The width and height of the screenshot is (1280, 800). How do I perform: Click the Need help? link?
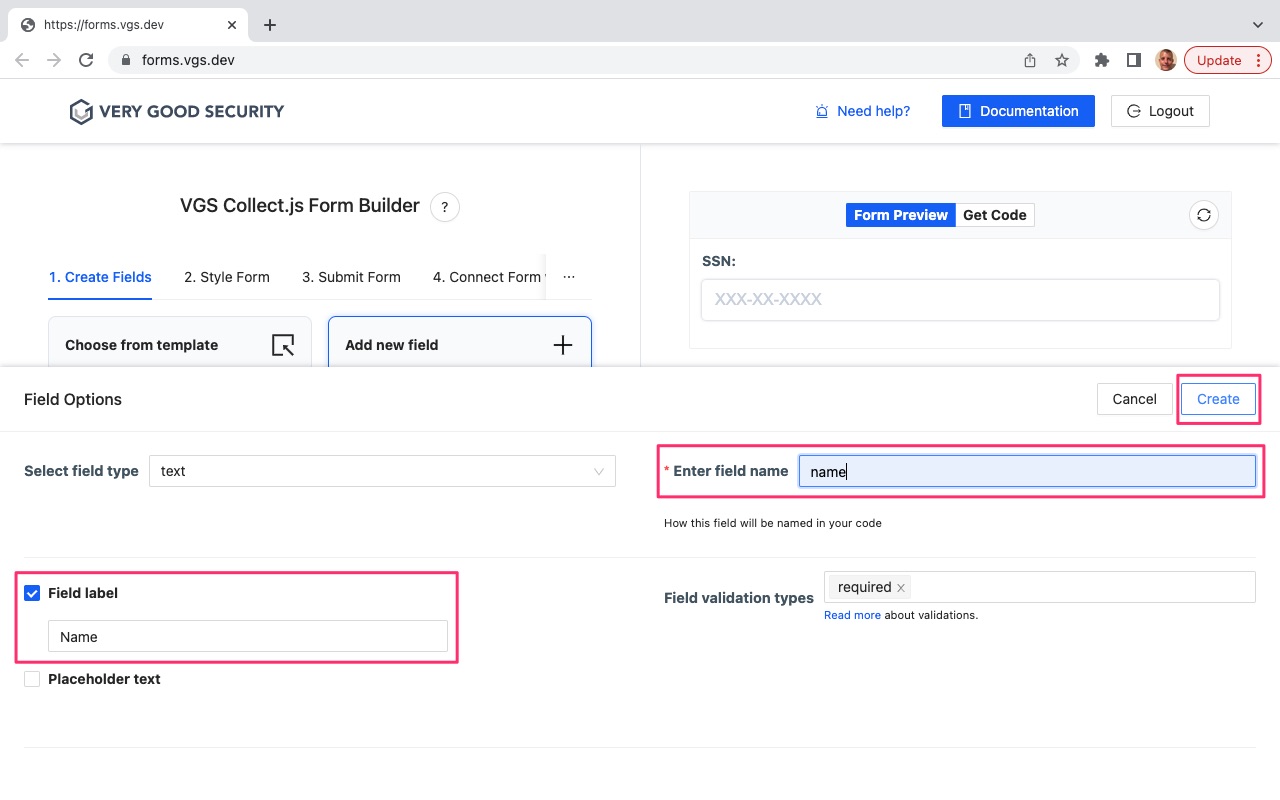863,111
